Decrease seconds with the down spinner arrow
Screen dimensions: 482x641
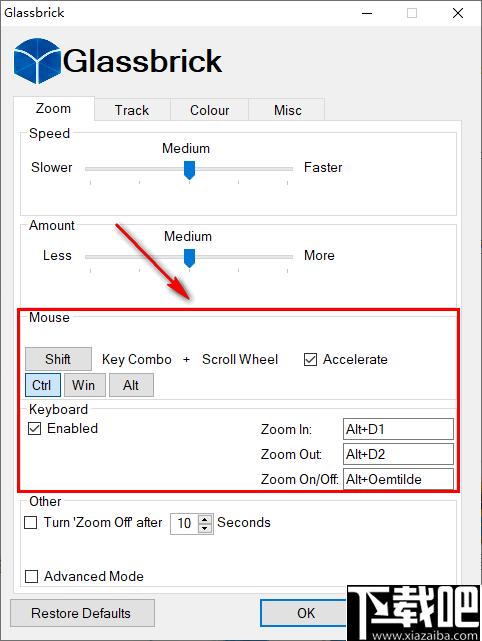click(205, 529)
